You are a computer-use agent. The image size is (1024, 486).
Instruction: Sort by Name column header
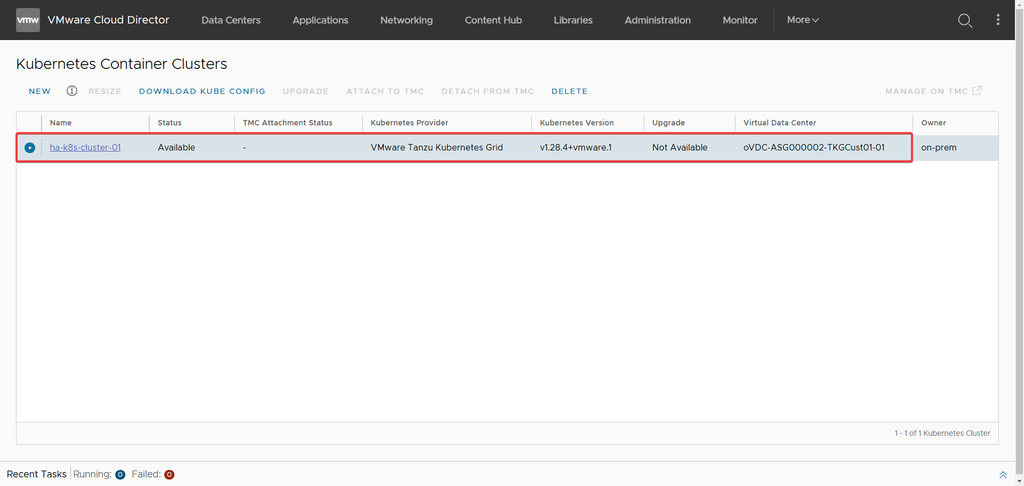tap(61, 123)
